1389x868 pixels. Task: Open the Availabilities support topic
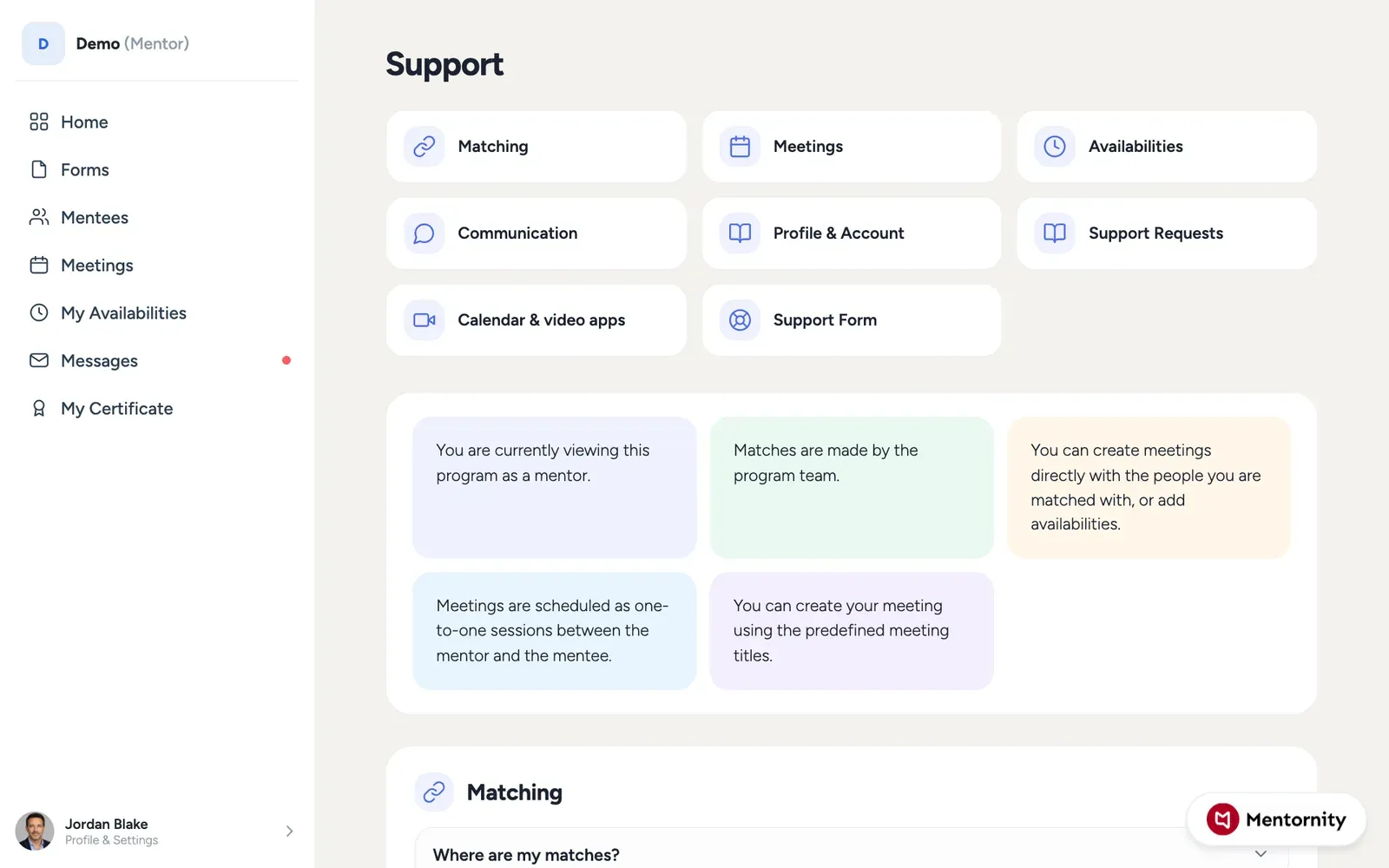pyautogui.click(x=1167, y=147)
